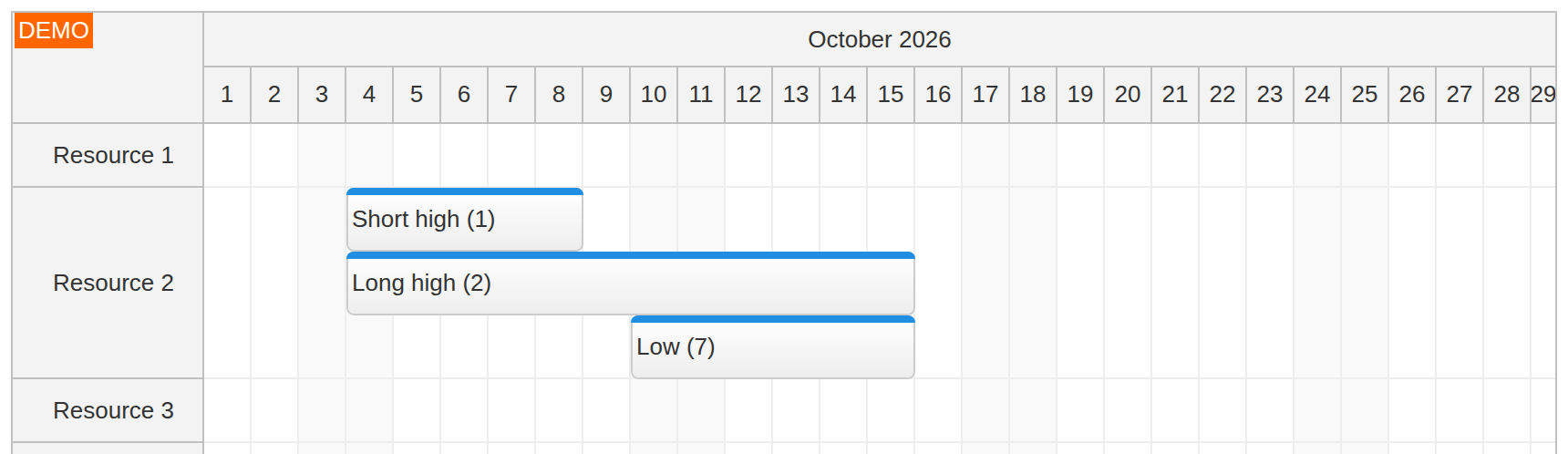Click day 16 column header
1568x454 pixels.
pyautogui.click(x=938, y=95)
